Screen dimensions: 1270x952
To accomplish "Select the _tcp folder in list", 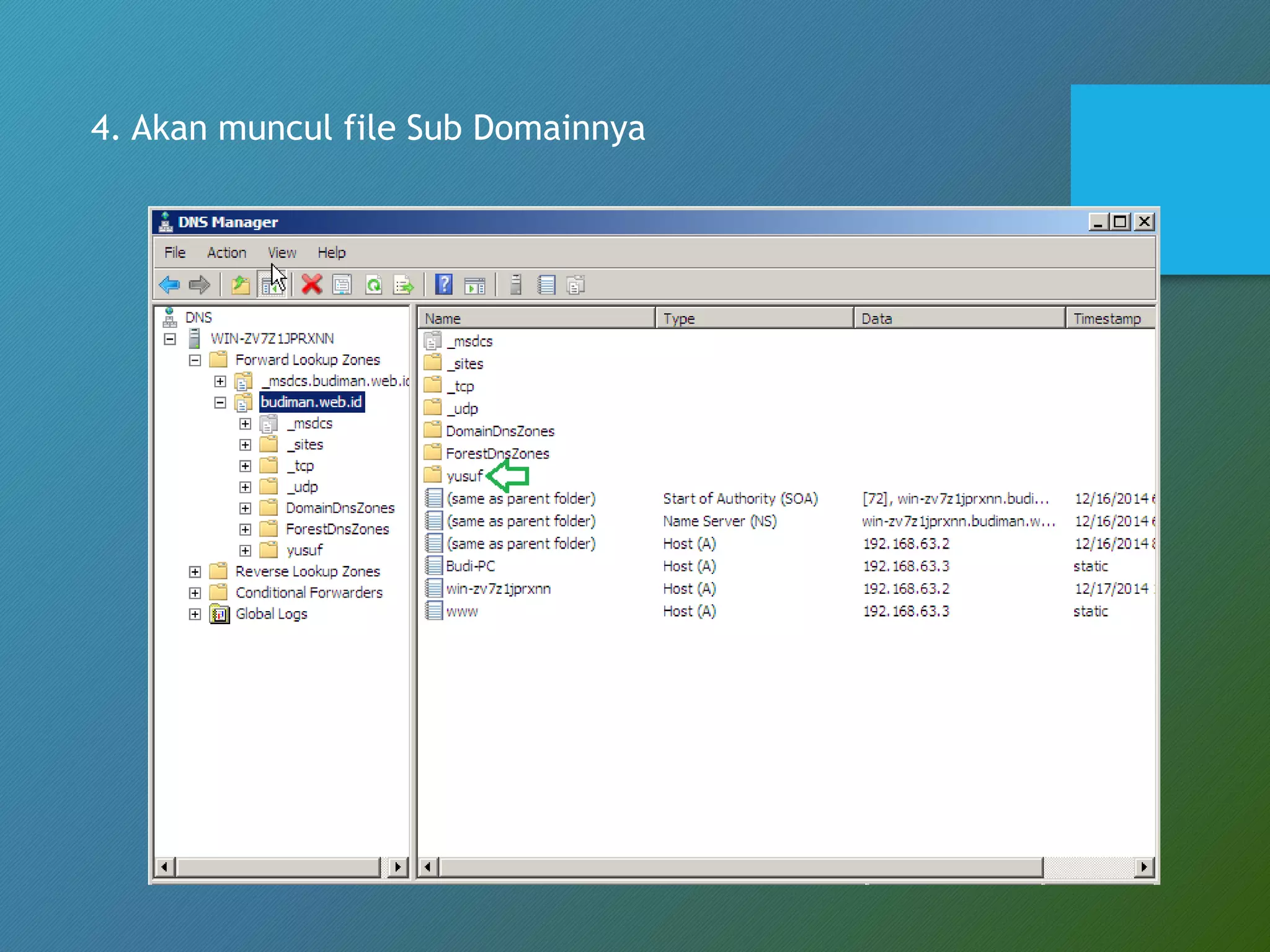I will coord(450,386).
